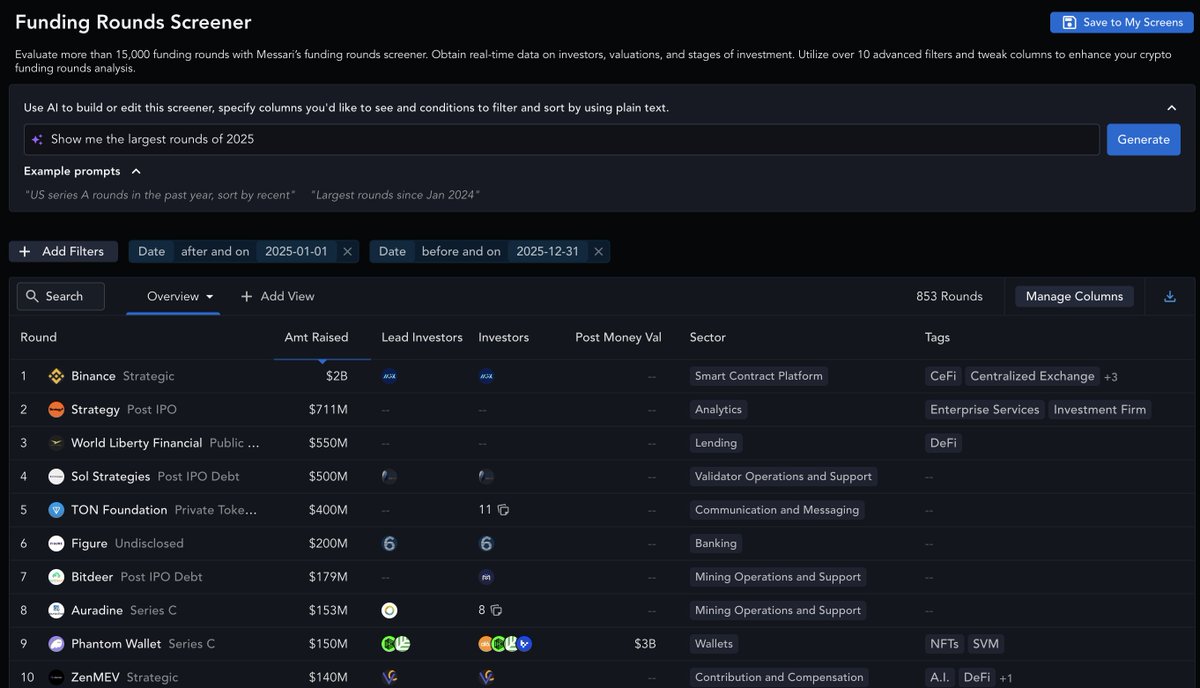Use the 'US series A rounds' example prompt
1200x688 pixels.
(x=160, y=195)
